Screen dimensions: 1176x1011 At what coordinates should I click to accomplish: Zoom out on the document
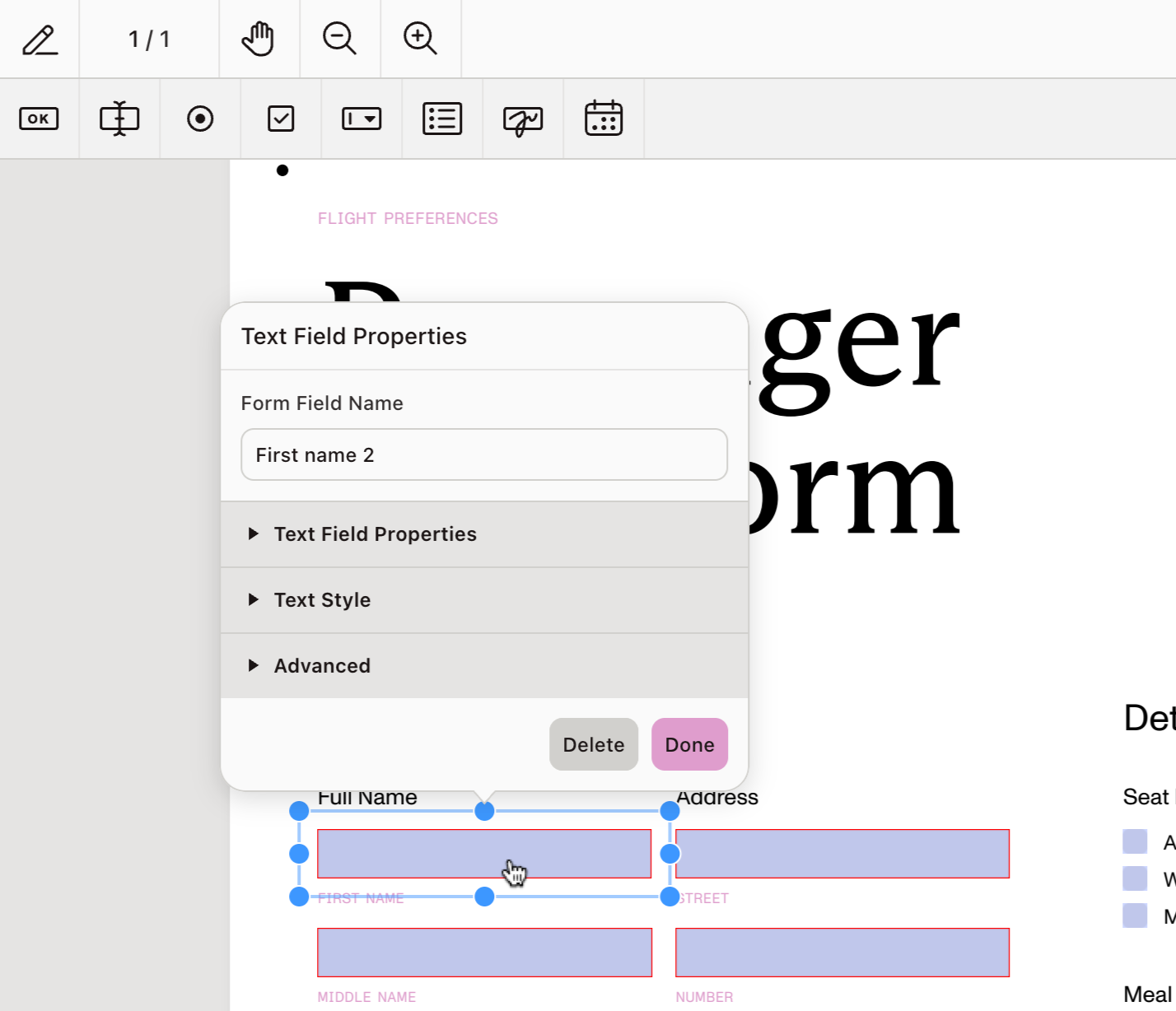(x=340, y=39)
